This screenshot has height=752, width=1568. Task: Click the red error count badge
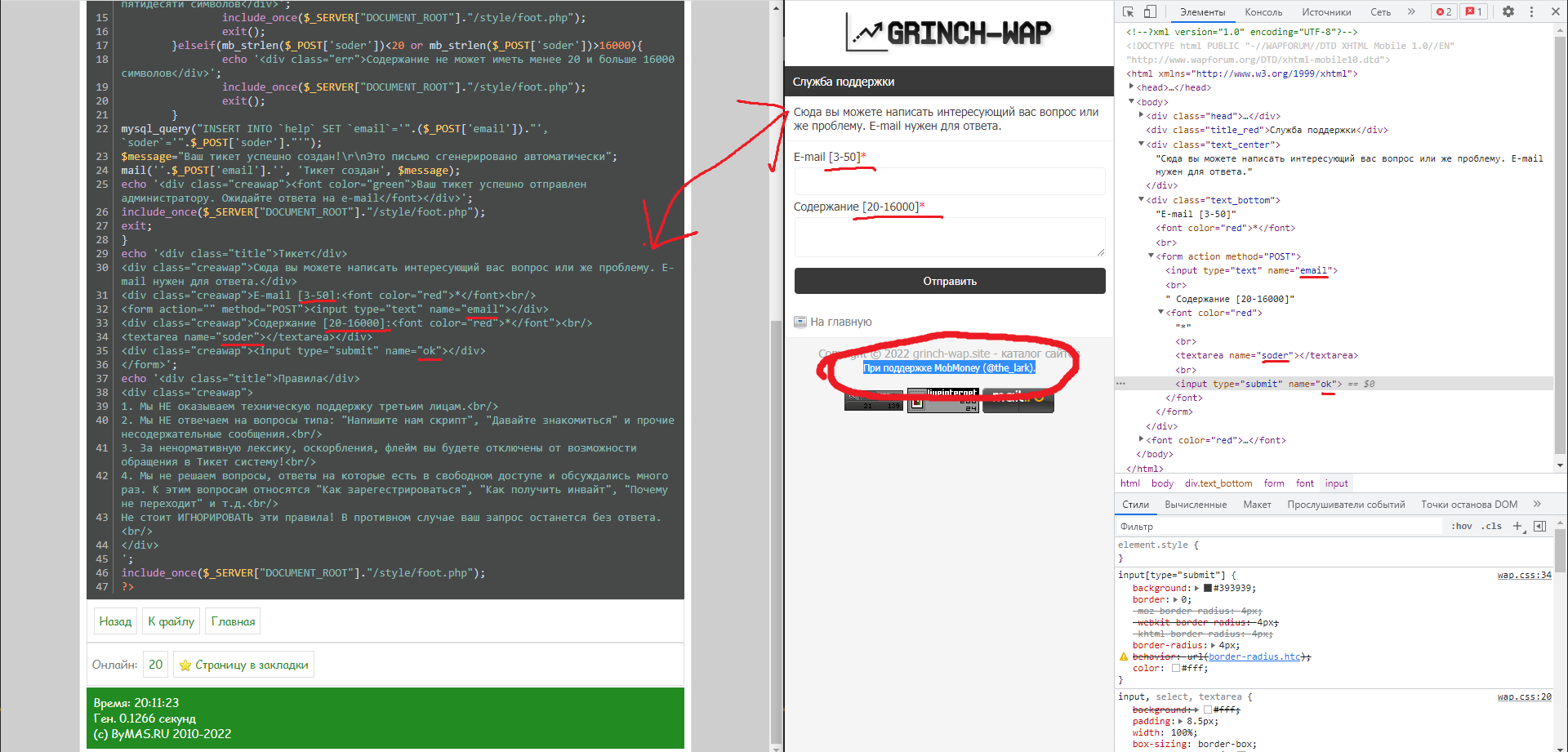1444,11
